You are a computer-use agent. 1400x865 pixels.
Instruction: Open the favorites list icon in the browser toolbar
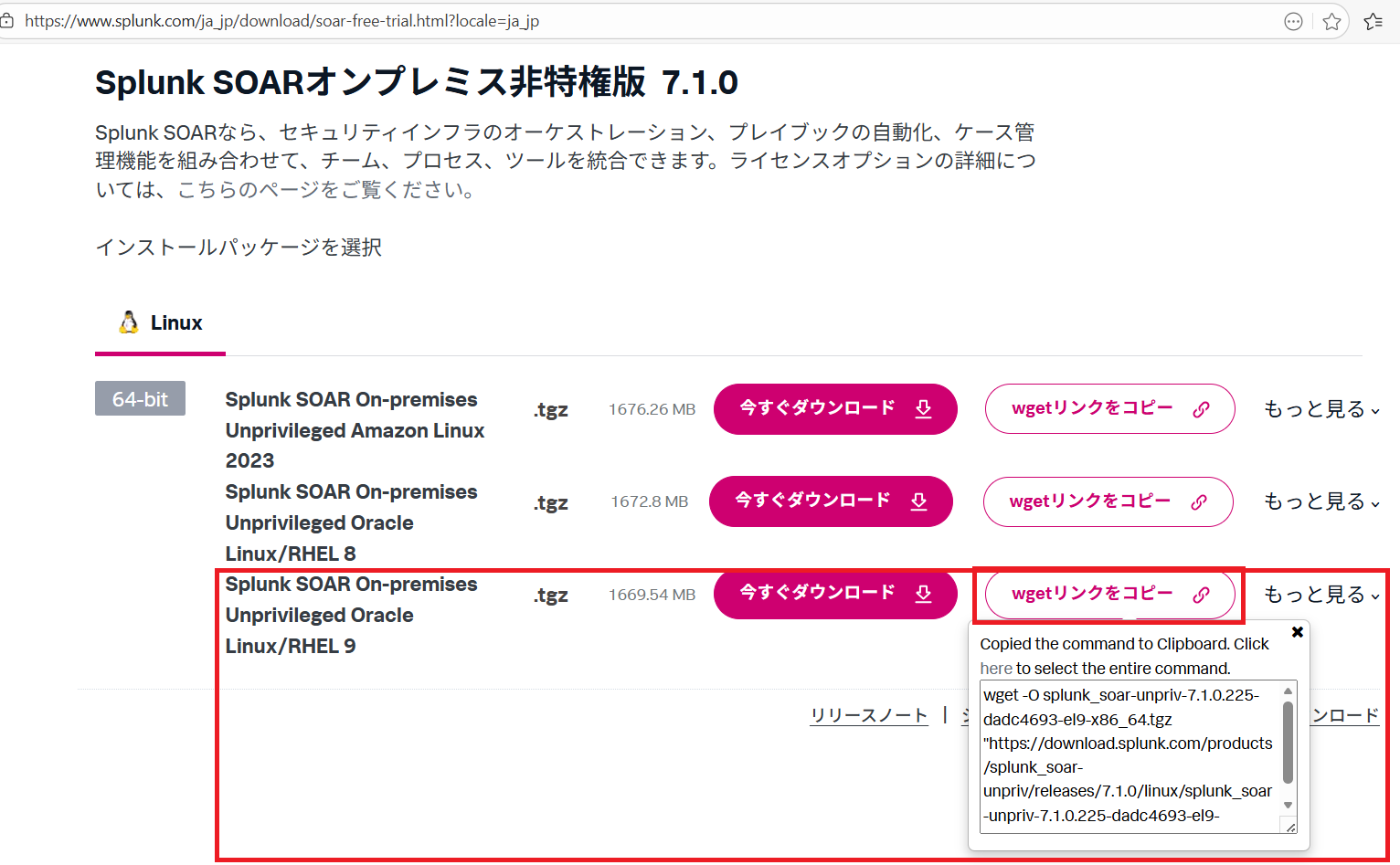click(x=1373, y=22)
